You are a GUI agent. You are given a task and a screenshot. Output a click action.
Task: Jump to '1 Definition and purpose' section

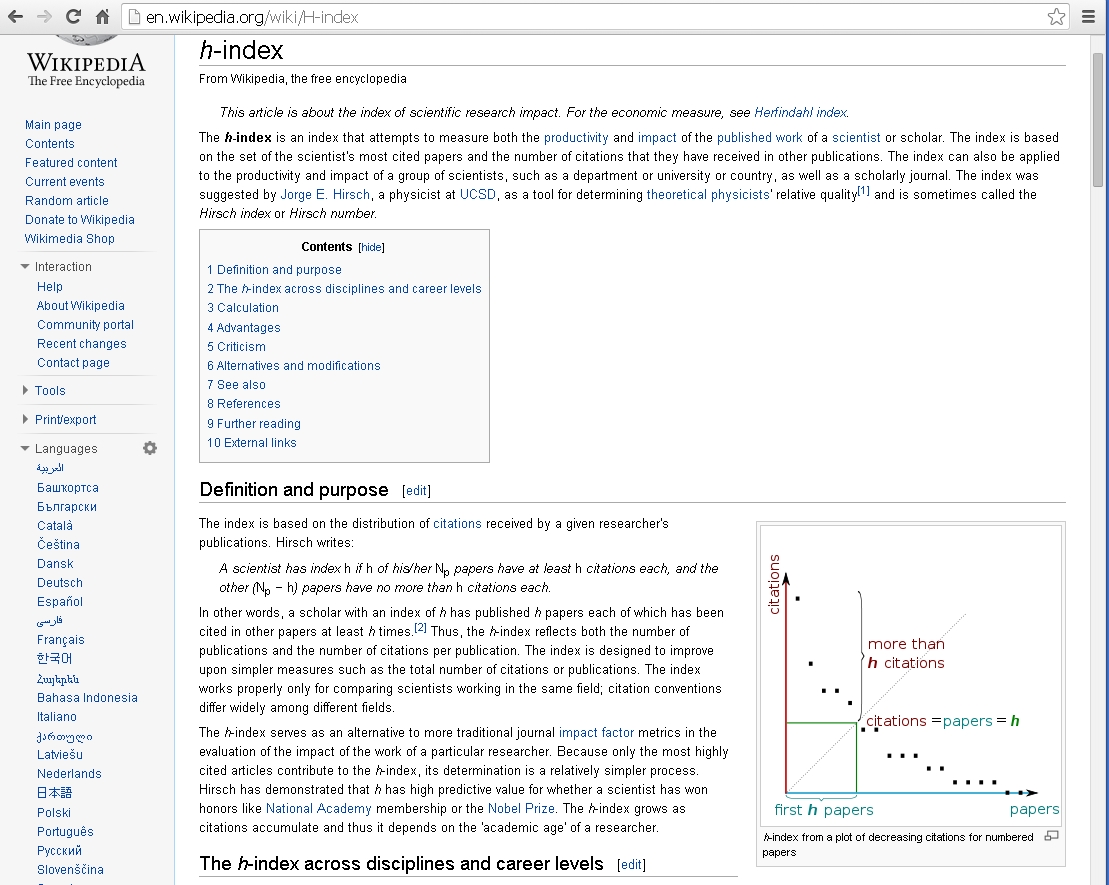pyautogui.click(x=274, y=270)
